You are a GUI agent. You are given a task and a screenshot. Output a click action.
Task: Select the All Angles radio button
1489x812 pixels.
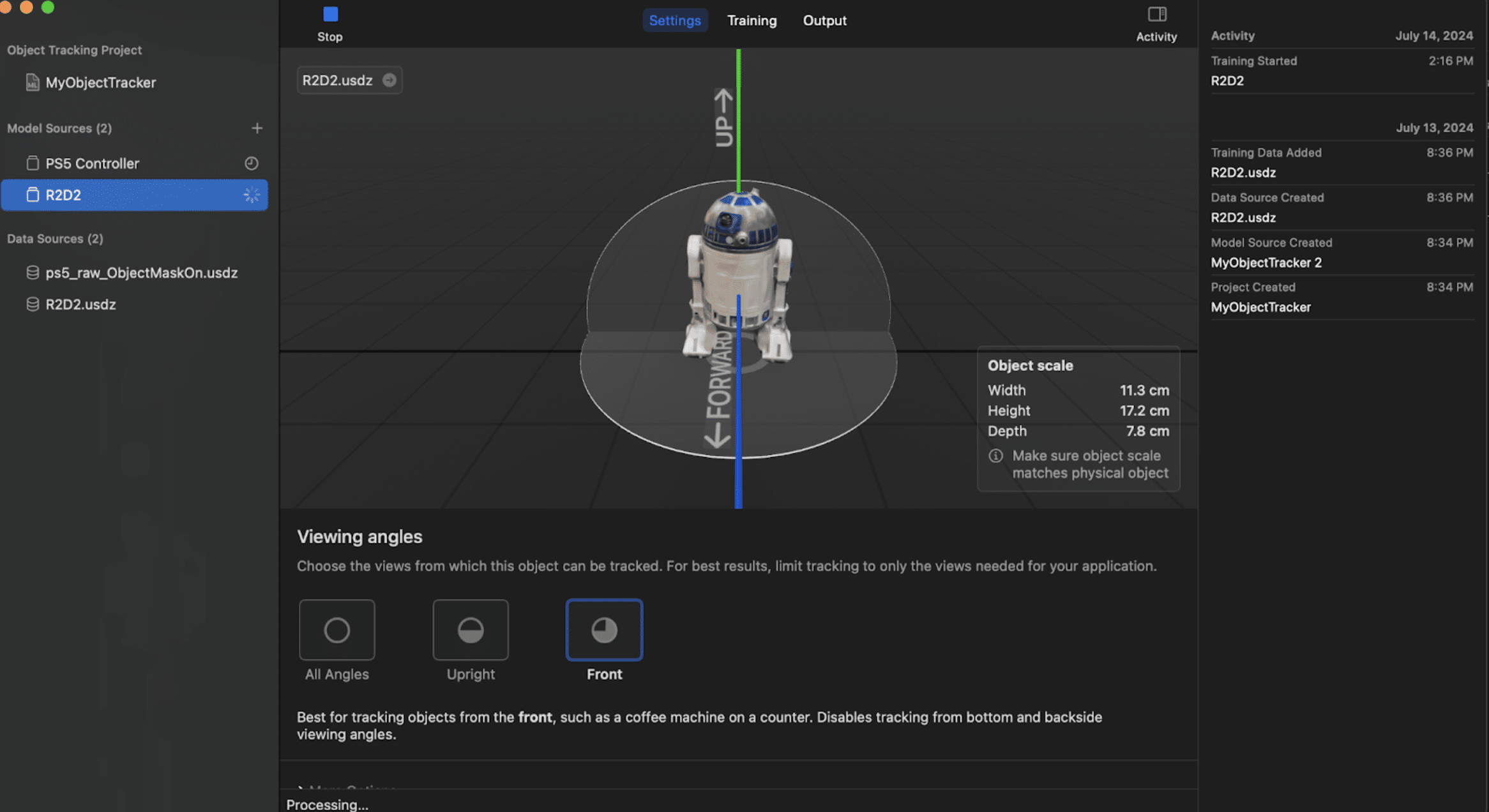click(336, 629)
